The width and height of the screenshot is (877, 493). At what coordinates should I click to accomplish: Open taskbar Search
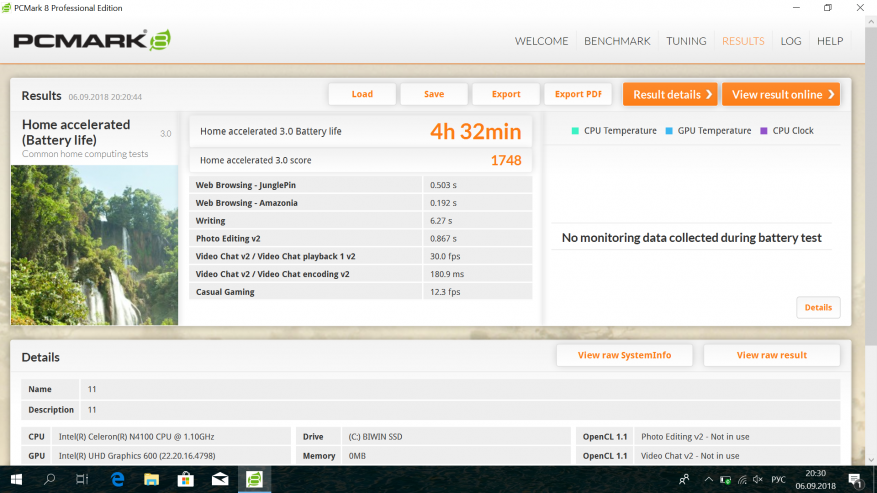tap(49, 480)
